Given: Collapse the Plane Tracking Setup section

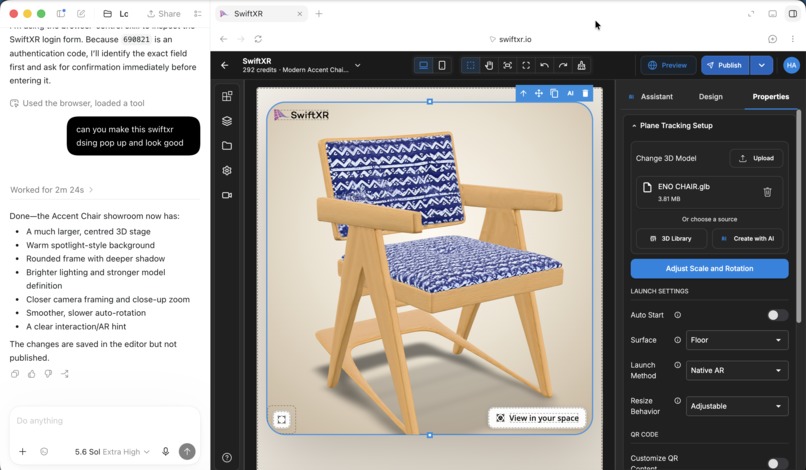Looking at the screenshot, I should point(634,125).
